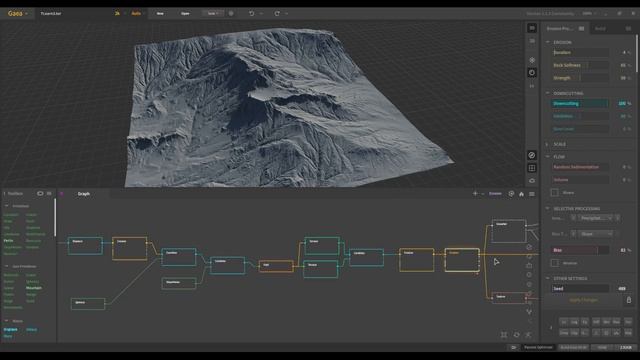This screenshot has width=640, height=360.
Task: Click the Rock Softness slider
Action: tap(580, 65)
